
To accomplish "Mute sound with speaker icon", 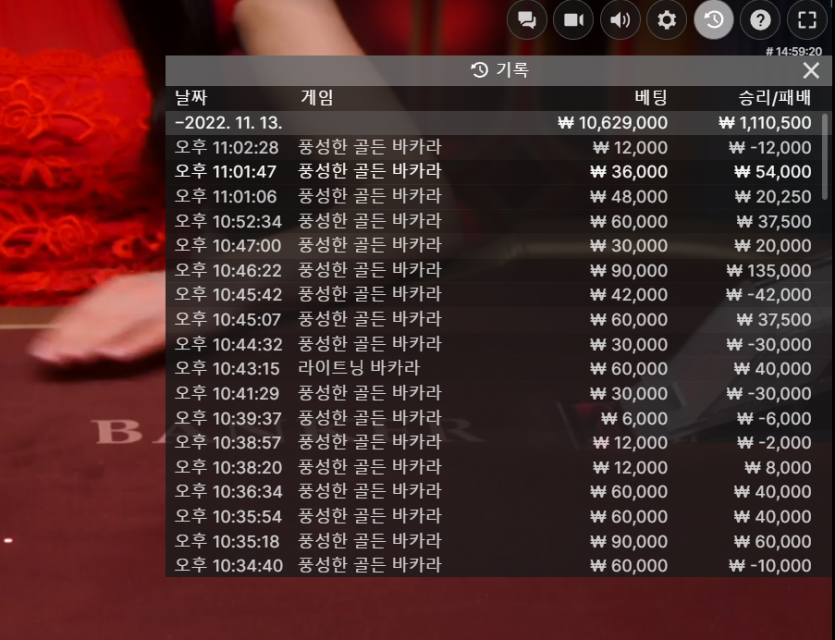I will click(620, 20).
